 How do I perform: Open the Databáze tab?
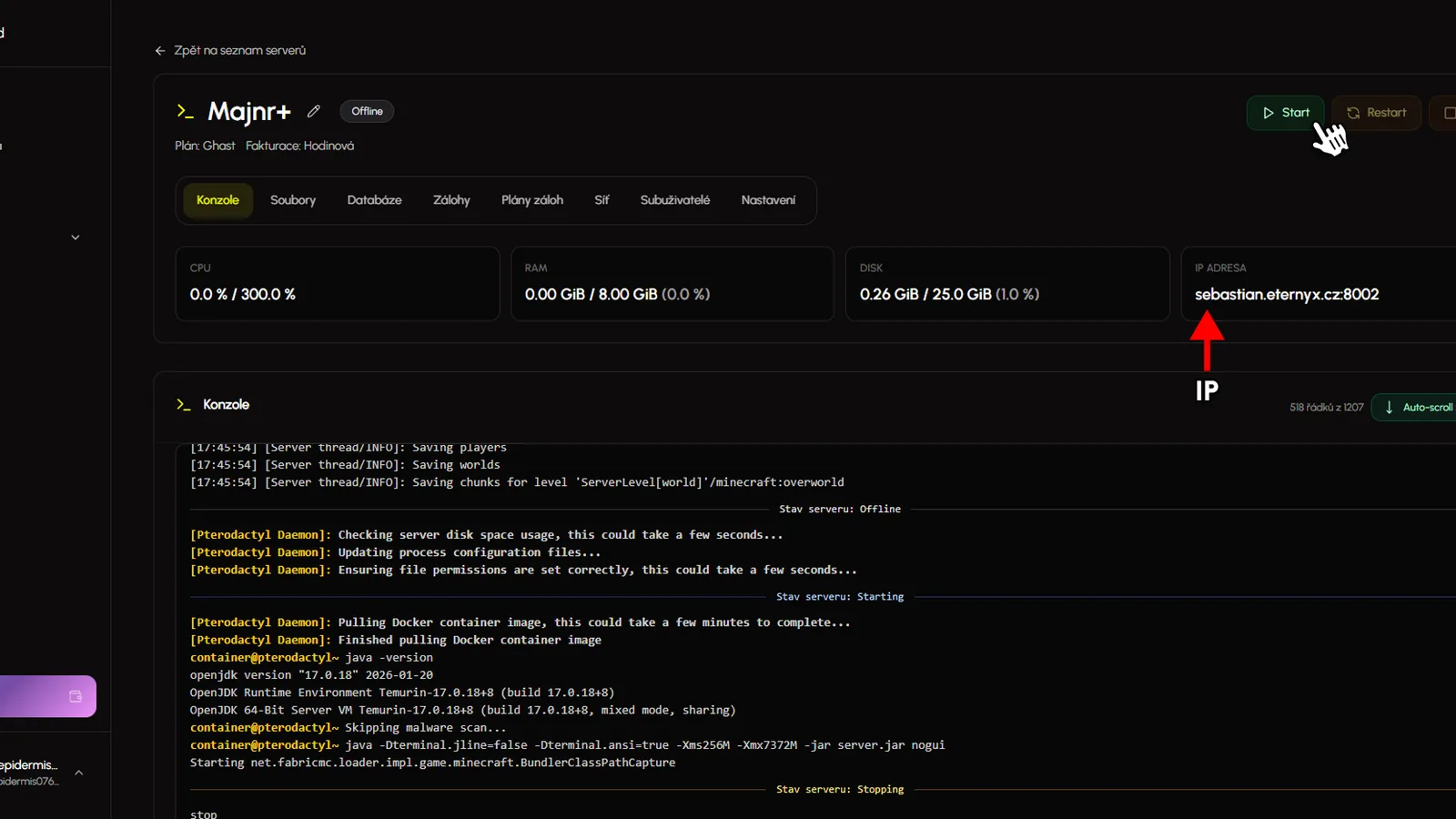(x=374, y=200)
